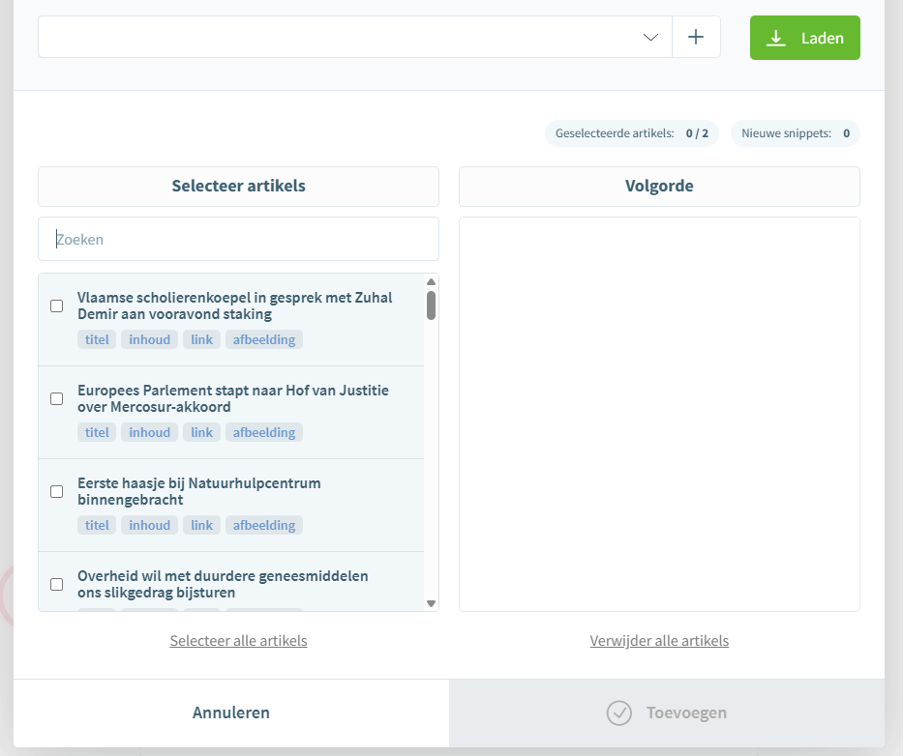Click the 'link' tag on the Natuurhulpcentrum article
904x756 pixels.
coord(201,524)
